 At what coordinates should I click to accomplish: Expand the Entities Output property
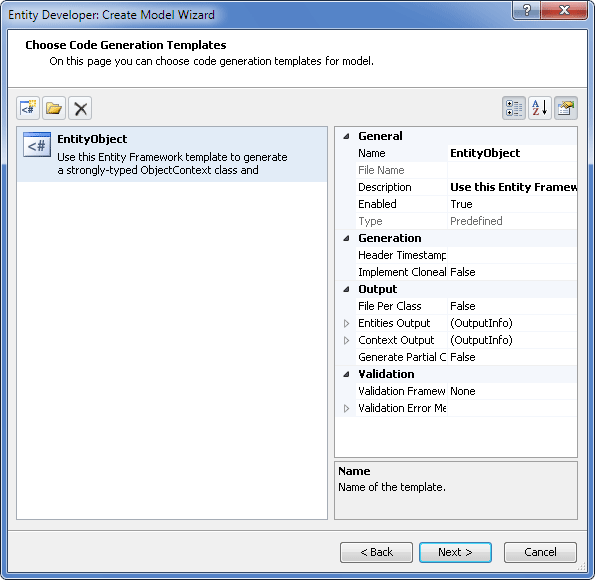pyautogui.click(x=346, y=323)
